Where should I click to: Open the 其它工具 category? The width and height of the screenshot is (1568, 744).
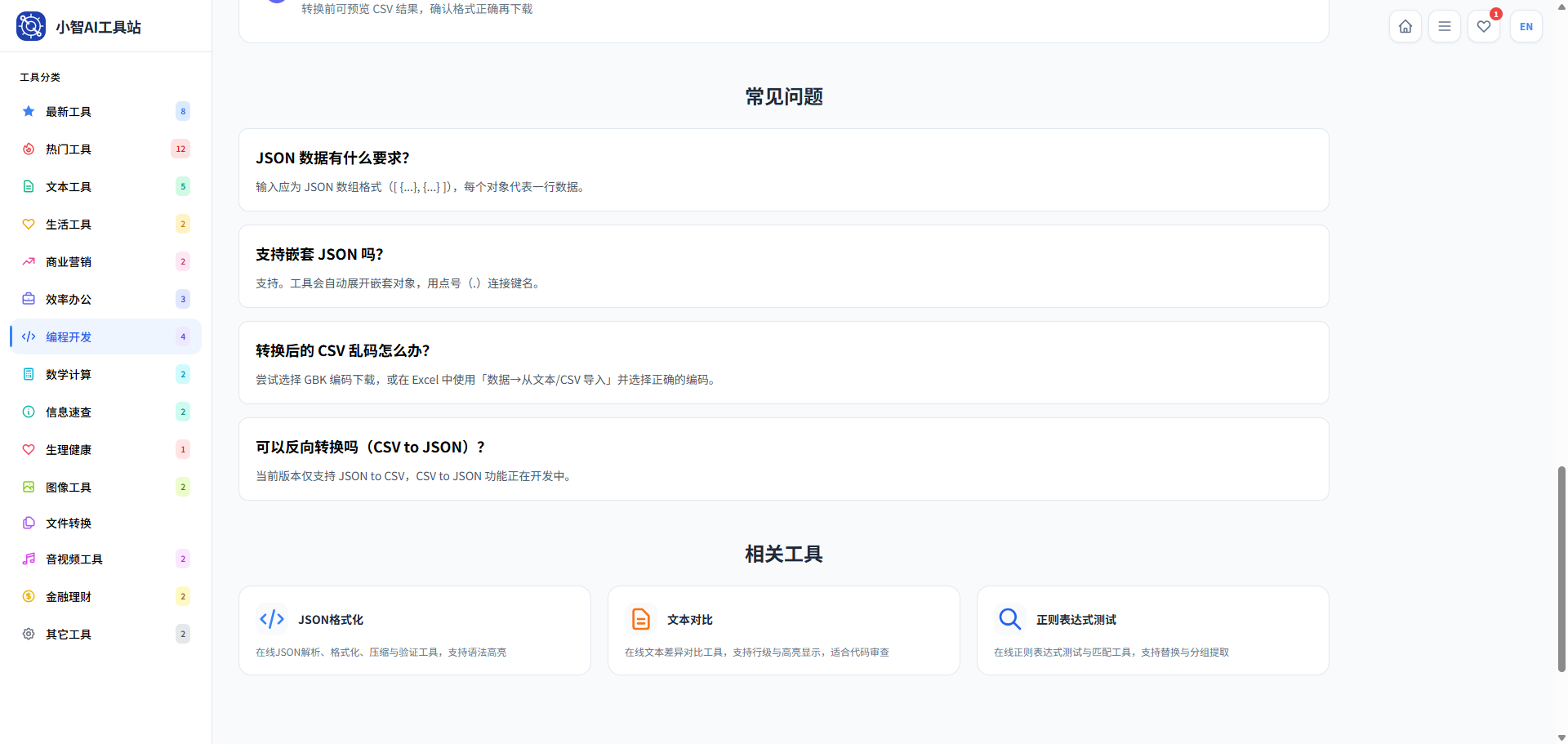[x=105, y=634]
